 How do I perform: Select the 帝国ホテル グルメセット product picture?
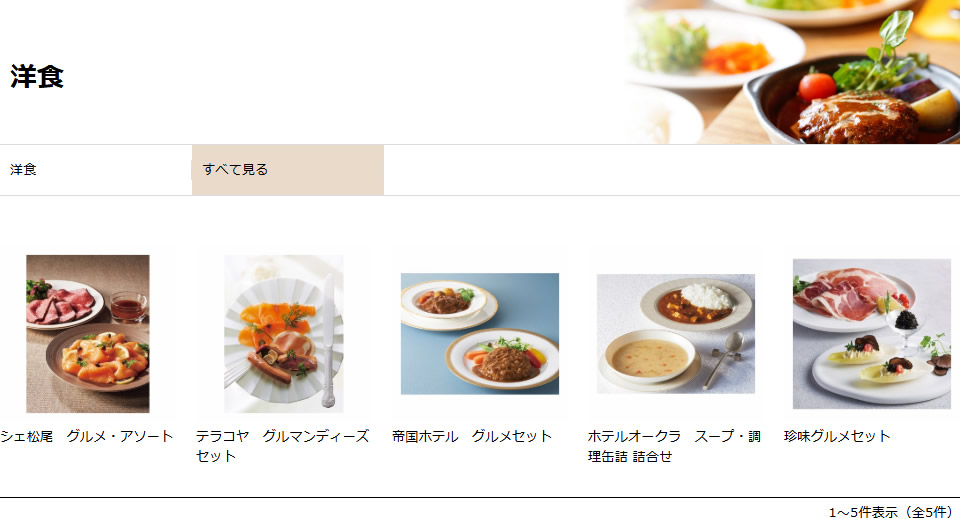tap(479, 334)
